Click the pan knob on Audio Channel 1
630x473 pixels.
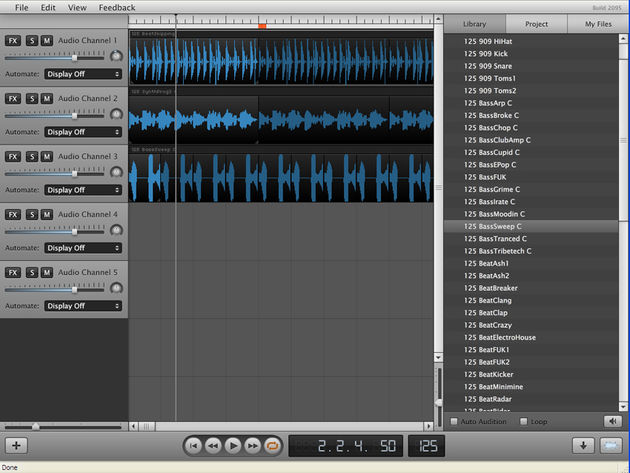click(x=116, y=56)
